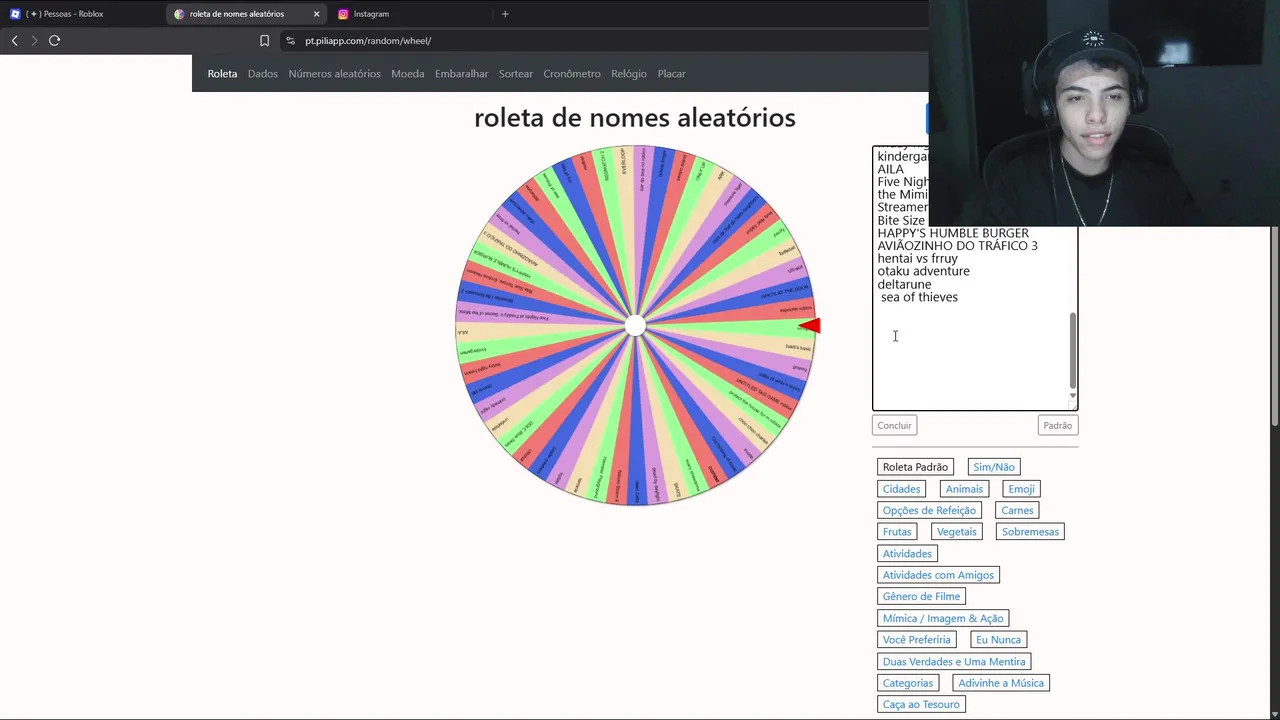Screen dimensions: 1280x720
Task: Select the Atividades com Amigos preset
Action: point(938,575)
